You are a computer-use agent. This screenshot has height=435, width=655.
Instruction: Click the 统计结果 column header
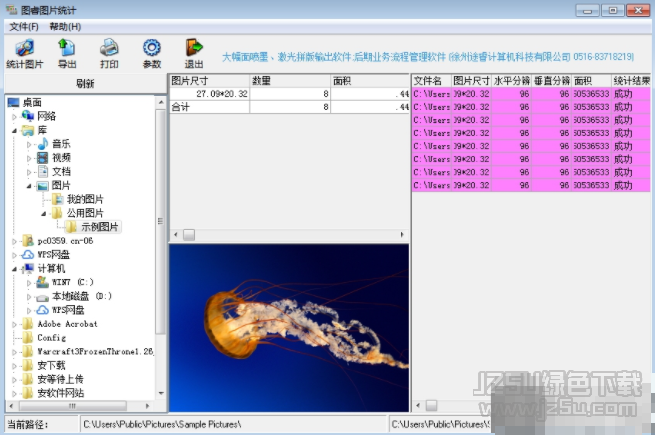pyautogui.click(x=631, y=81)
